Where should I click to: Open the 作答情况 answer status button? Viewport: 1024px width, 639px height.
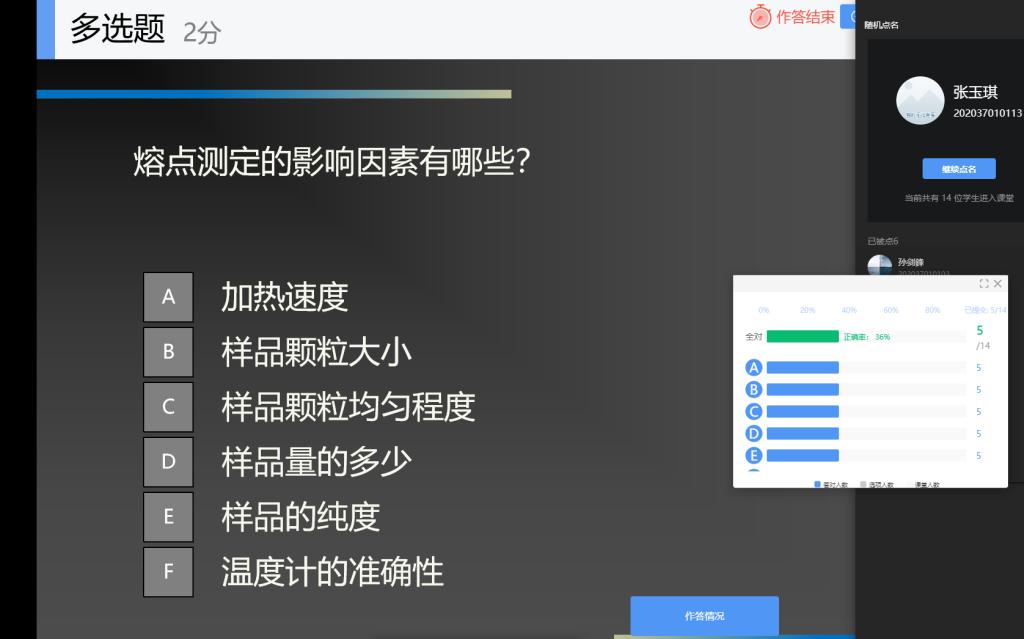tap(704, 616)
